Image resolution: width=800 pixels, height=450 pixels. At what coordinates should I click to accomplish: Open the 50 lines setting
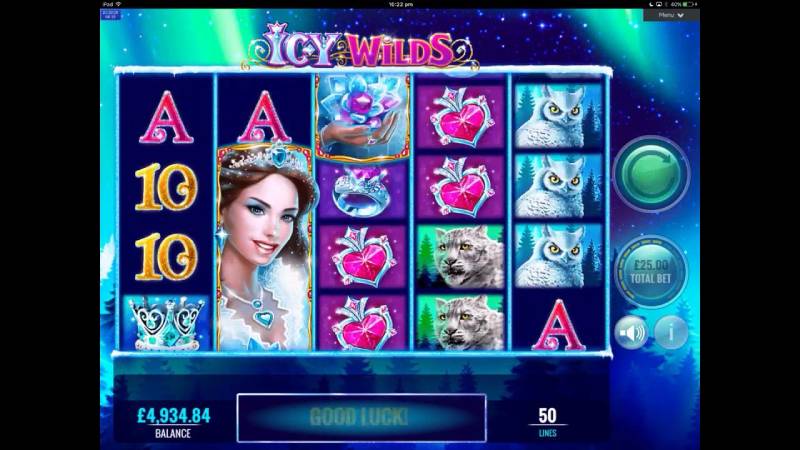pyautogui.click(x=547, y=422)
